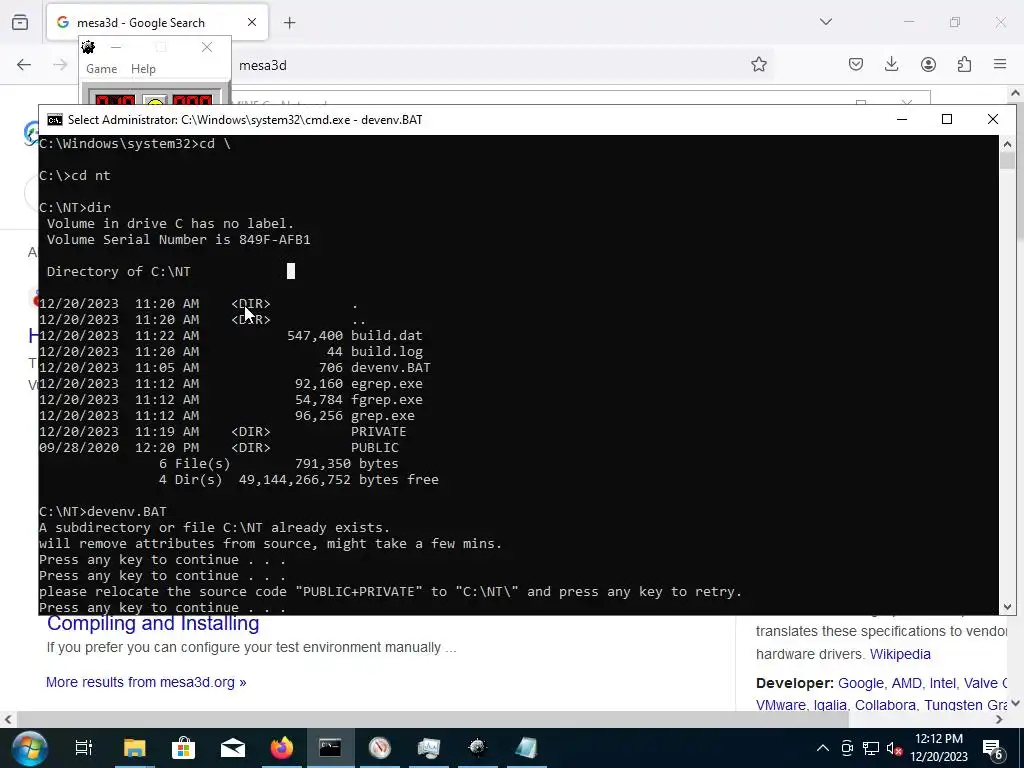Open the taskbar clock showing 12:12 PM
Screen dimensions: 1024x768
[x=938, y=748]
